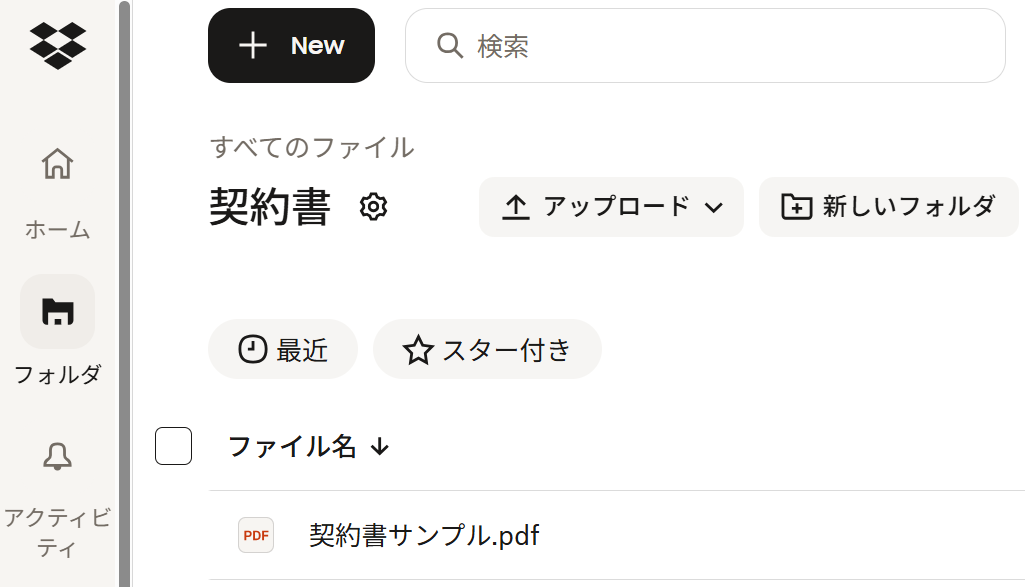Viewport: 1025px width, 587px height.
Task: Click the star icon in スター付き chip
Action: (x=417, y=350)
